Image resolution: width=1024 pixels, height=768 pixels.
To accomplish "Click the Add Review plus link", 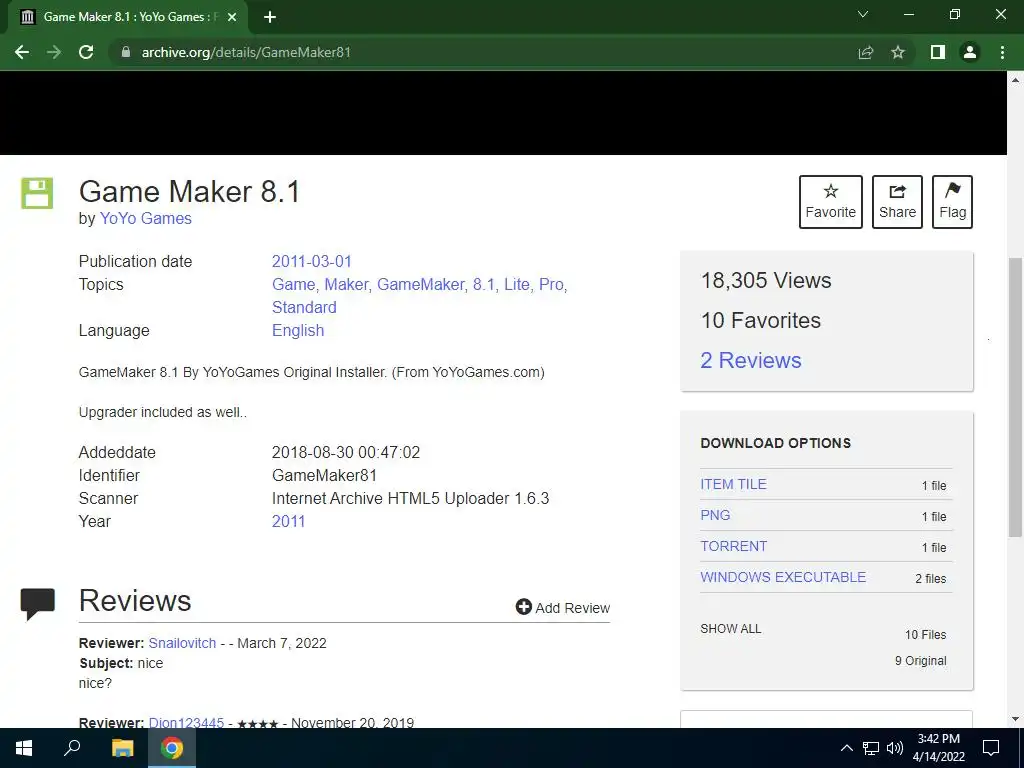I will coord(563,607).
